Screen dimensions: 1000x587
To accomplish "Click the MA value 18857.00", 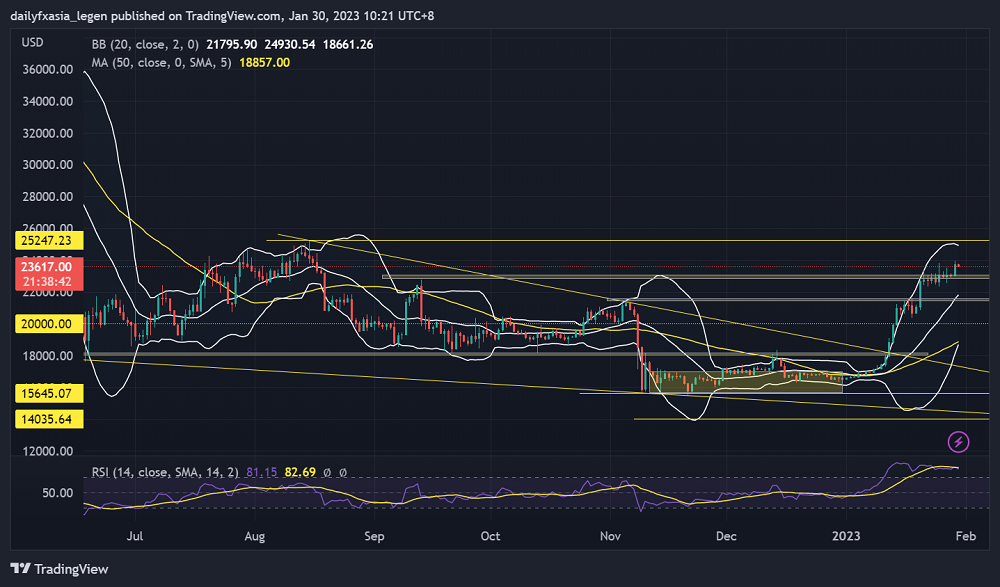I will pos(264,63).
